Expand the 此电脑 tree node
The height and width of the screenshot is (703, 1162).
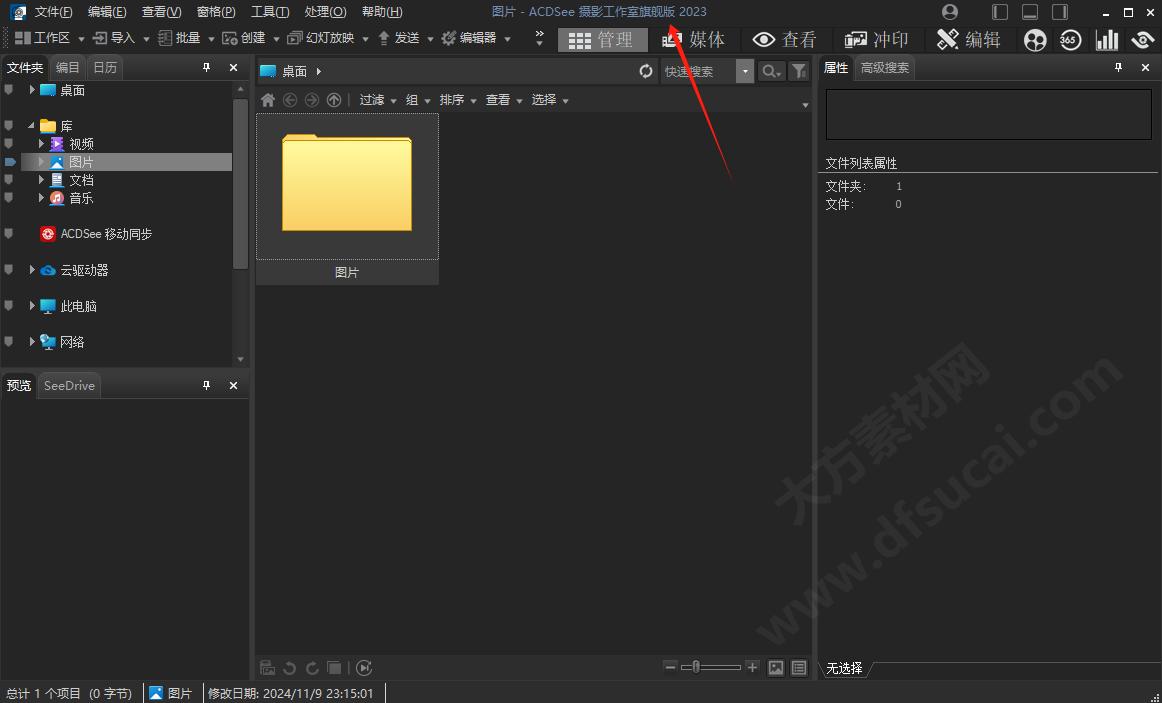click(32, 305)
